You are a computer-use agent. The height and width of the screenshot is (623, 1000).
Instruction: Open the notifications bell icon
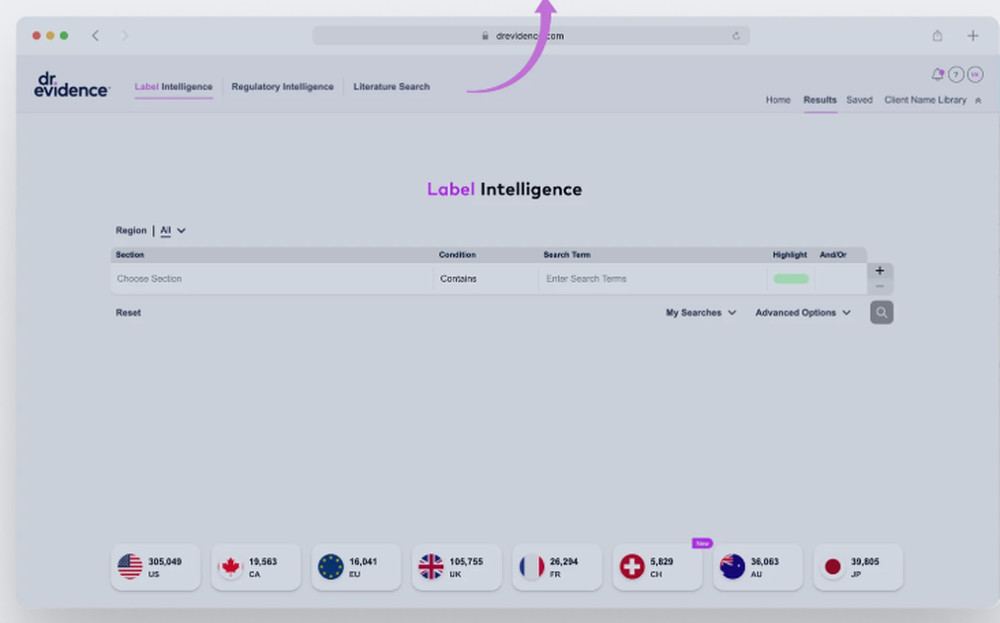point(938,74)
